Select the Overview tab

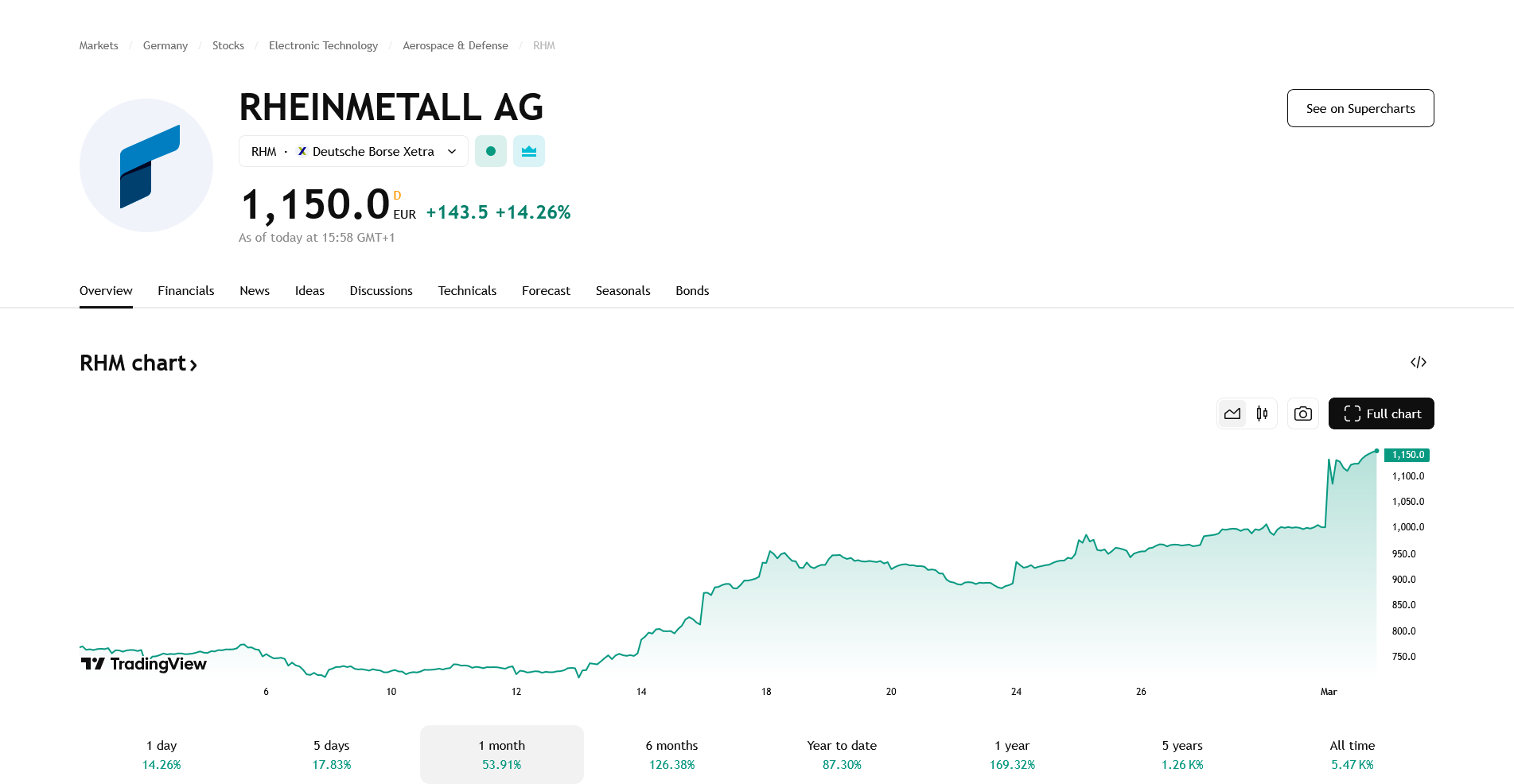106,291
